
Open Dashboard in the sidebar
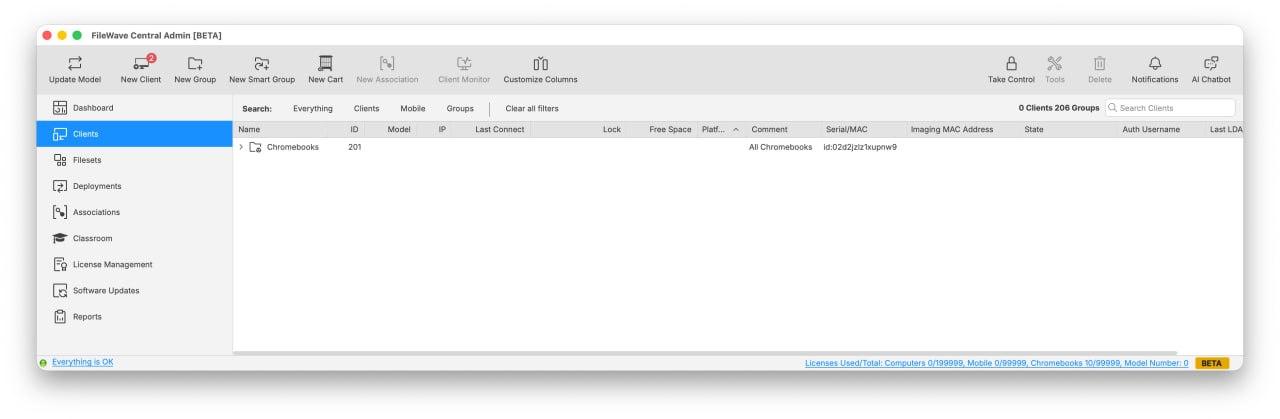(x=135, y=108)
